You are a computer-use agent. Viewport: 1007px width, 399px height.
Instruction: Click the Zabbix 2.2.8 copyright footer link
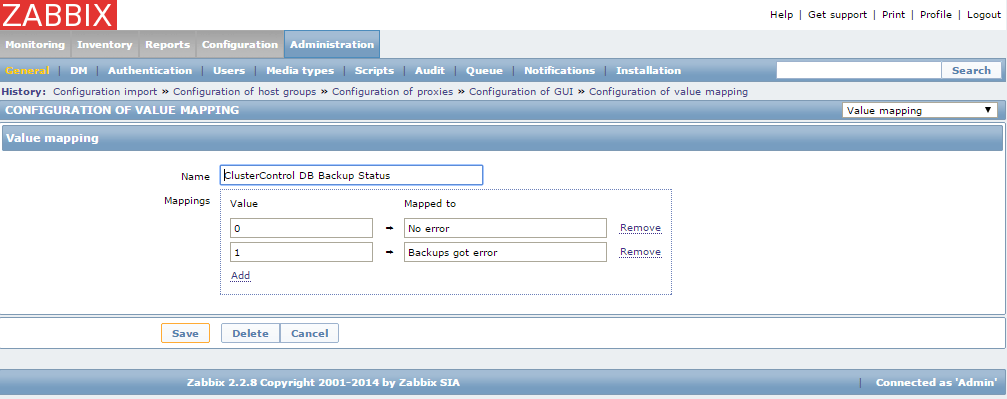(323, 383)
